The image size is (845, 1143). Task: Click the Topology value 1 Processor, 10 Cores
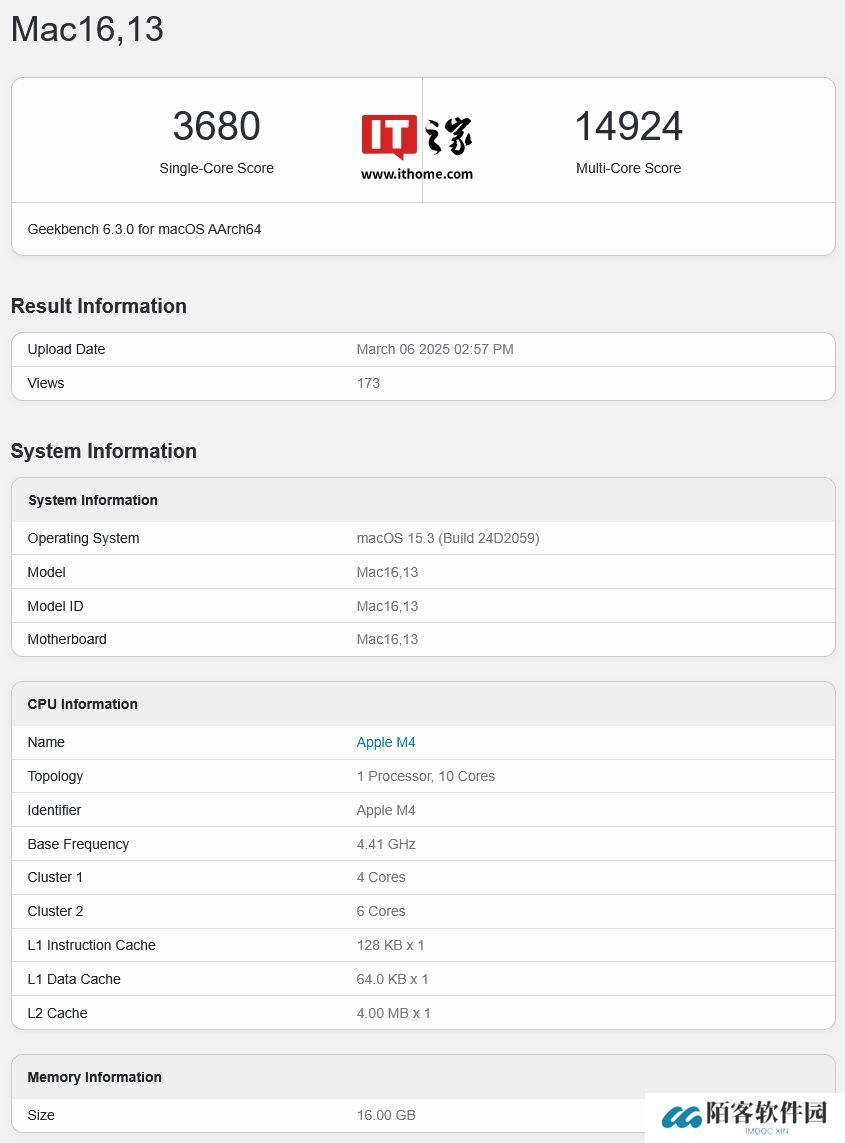[426, 776]
